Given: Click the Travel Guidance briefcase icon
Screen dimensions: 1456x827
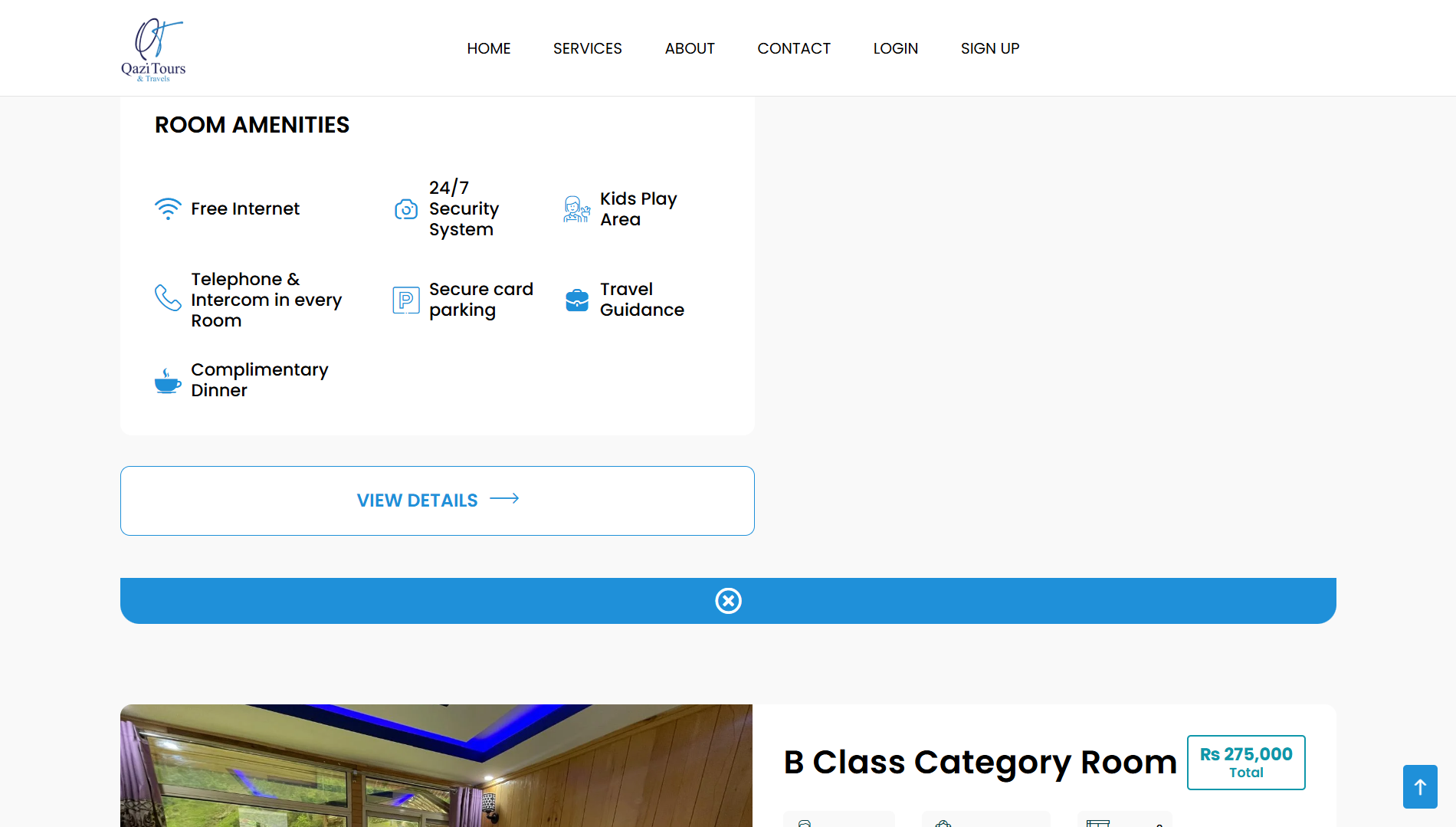Looking at the screenshot, I should pos(577,300).
